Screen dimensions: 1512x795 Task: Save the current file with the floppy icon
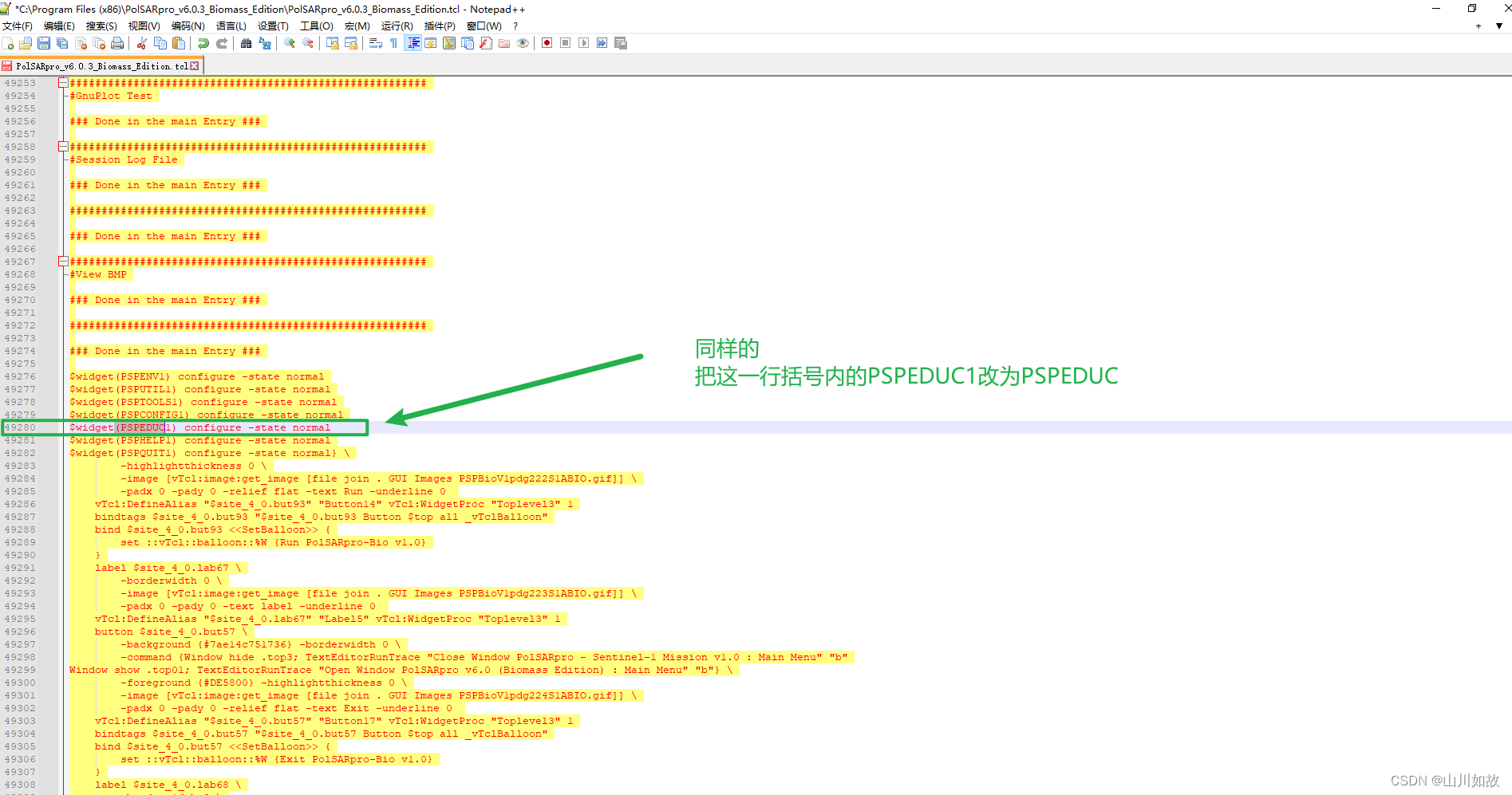[x=44, y=43]
